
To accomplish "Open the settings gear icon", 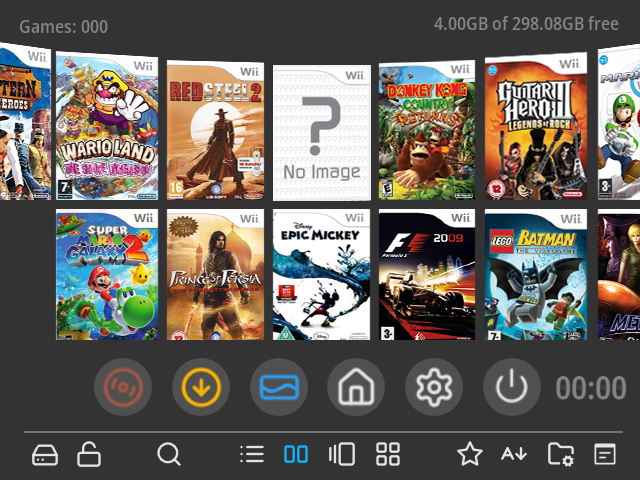I will tap(434, 387).
